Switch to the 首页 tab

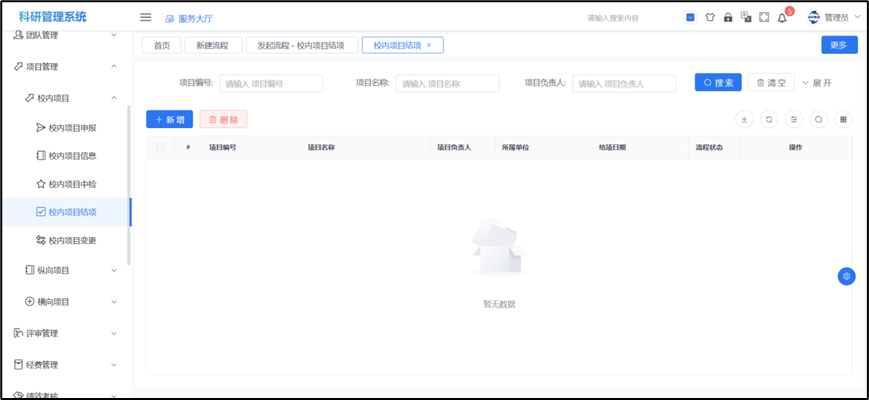click(x=162, y=45)
